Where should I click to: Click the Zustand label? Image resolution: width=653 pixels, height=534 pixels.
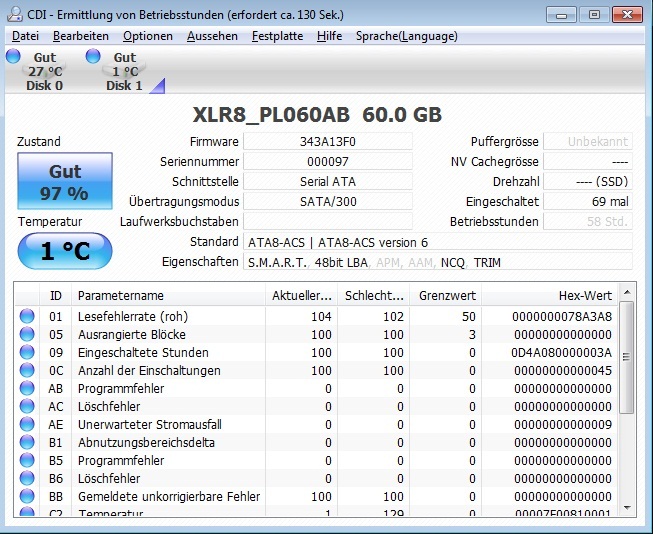(38, 142)
